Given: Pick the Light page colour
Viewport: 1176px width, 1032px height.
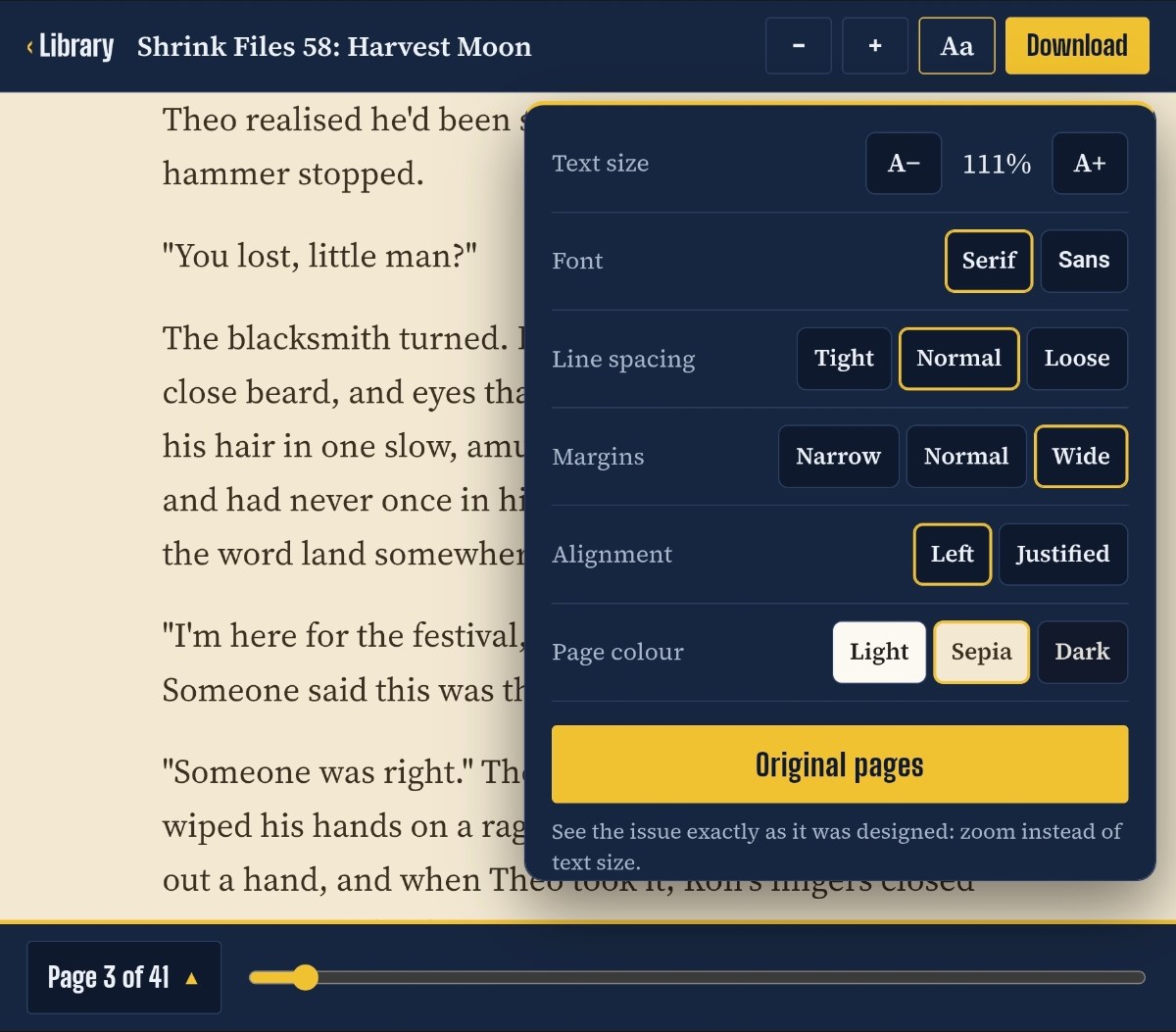Looking at the screenshot, I should 879,653.
